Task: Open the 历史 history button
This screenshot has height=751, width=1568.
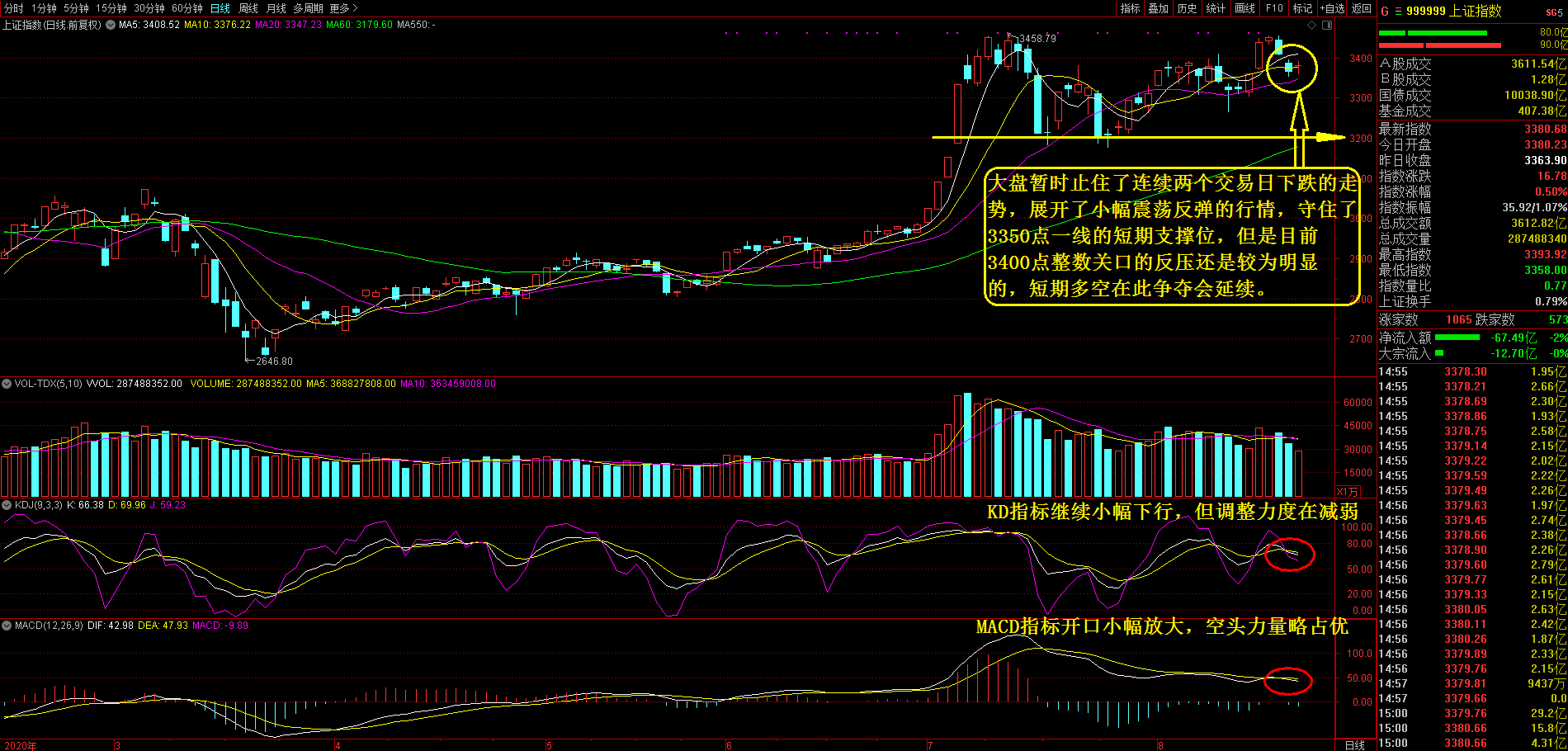Action: 1188,8
